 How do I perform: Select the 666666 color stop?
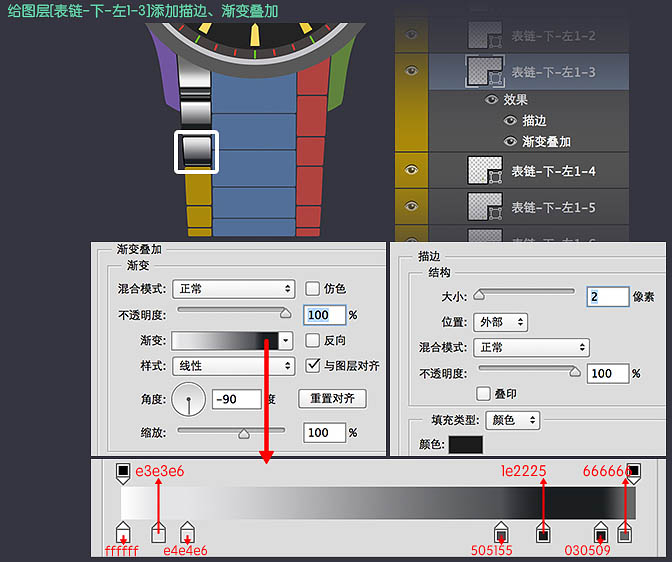click(624, 532)
